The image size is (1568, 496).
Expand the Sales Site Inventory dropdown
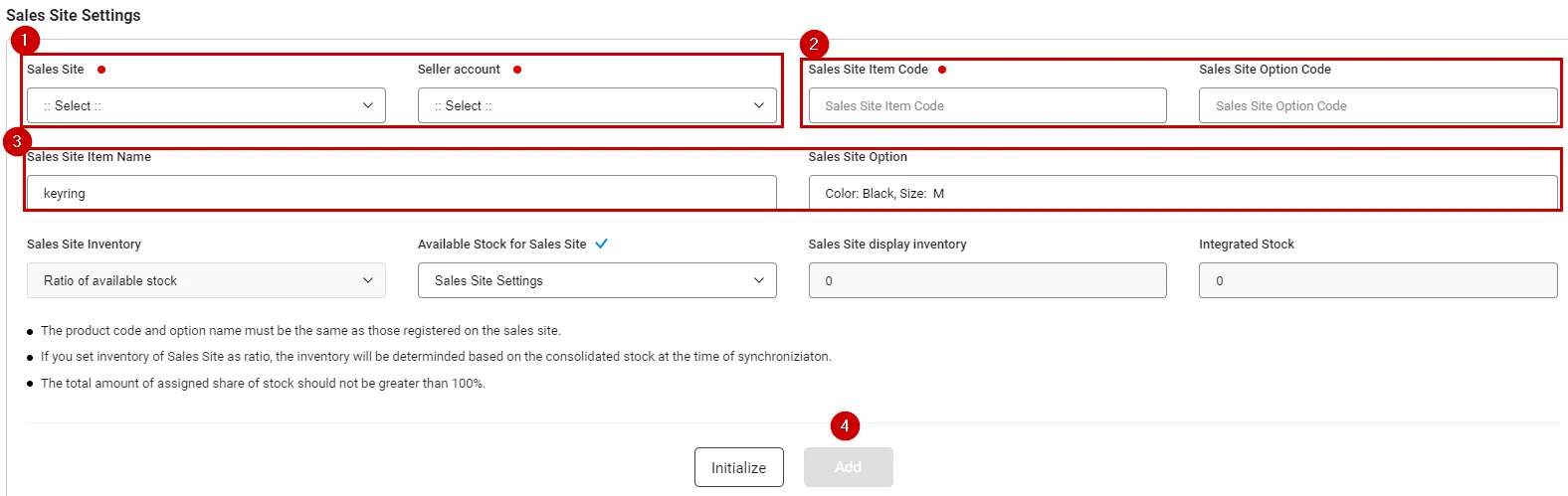click(206, 280)
